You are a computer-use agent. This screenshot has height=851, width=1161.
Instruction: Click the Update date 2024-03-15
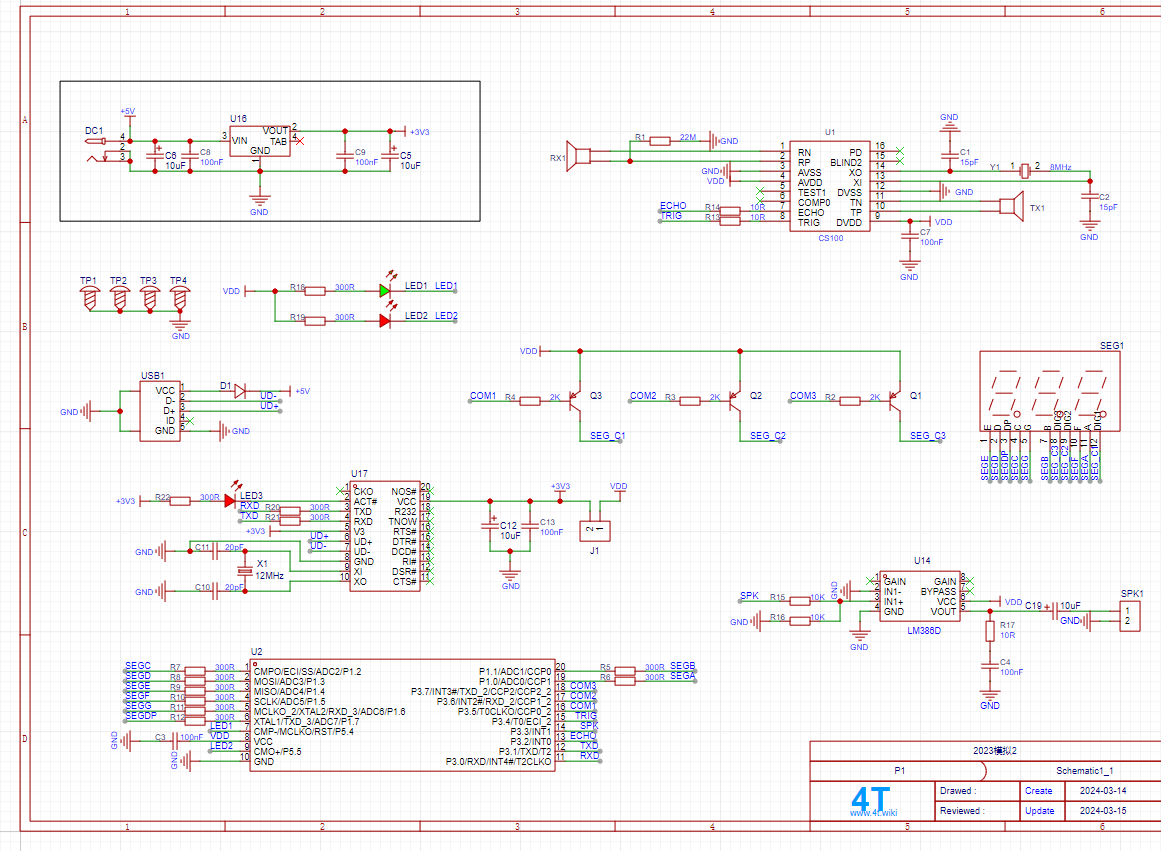[x=1103, y=811]
